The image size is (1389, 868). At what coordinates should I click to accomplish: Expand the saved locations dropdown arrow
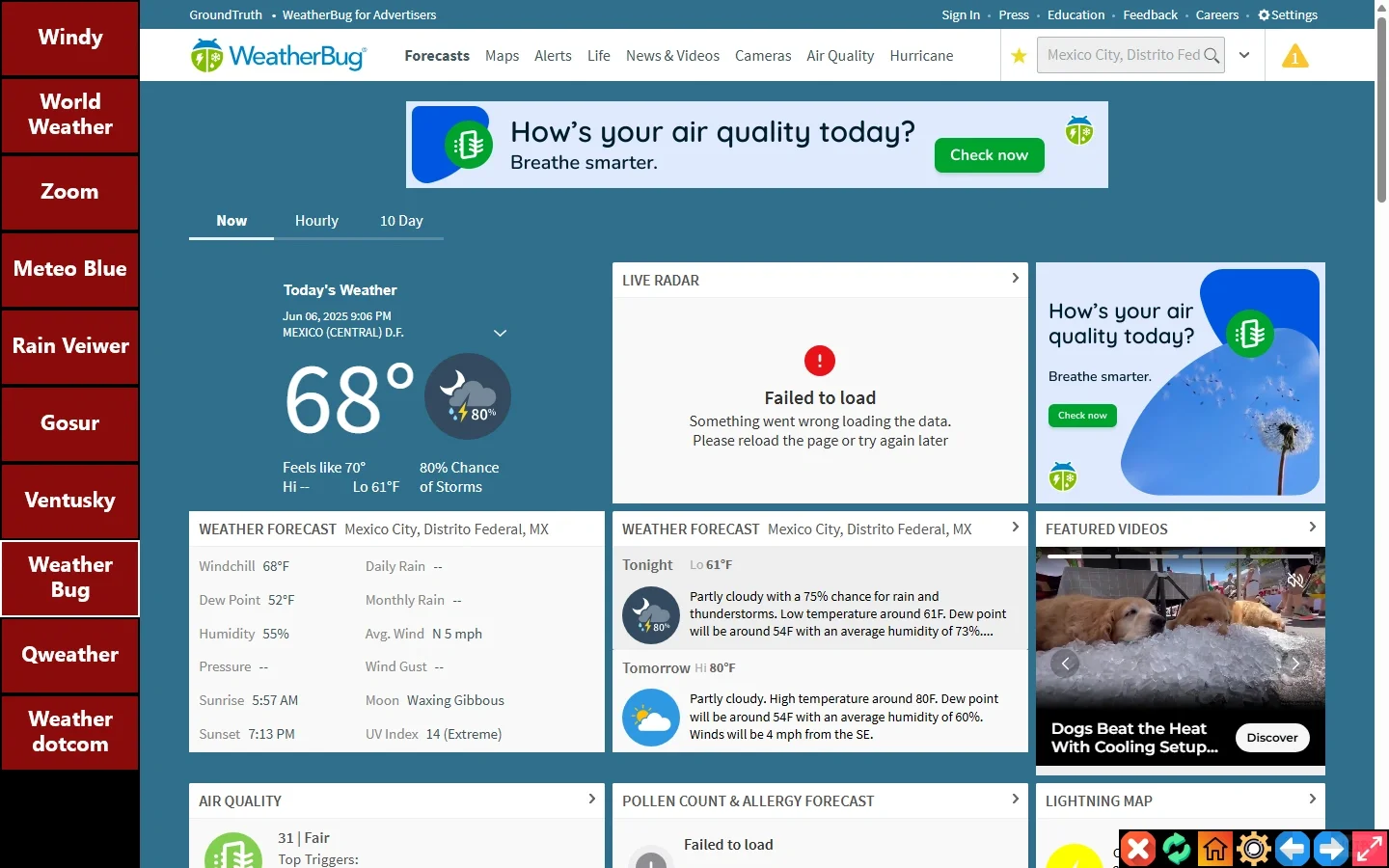click(1244, 55)
